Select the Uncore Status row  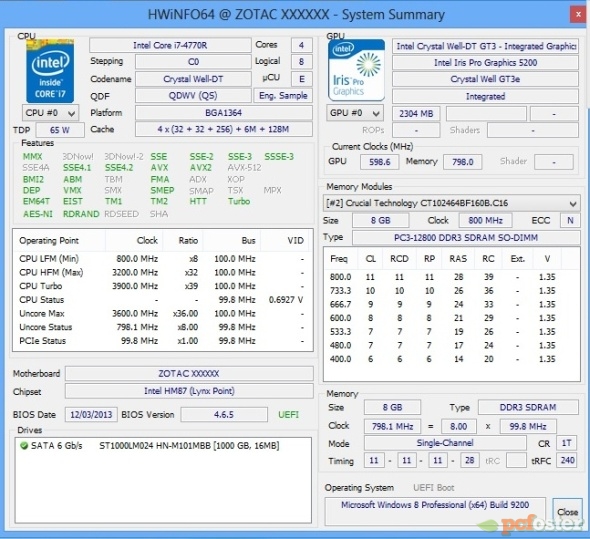coord(163,327)
